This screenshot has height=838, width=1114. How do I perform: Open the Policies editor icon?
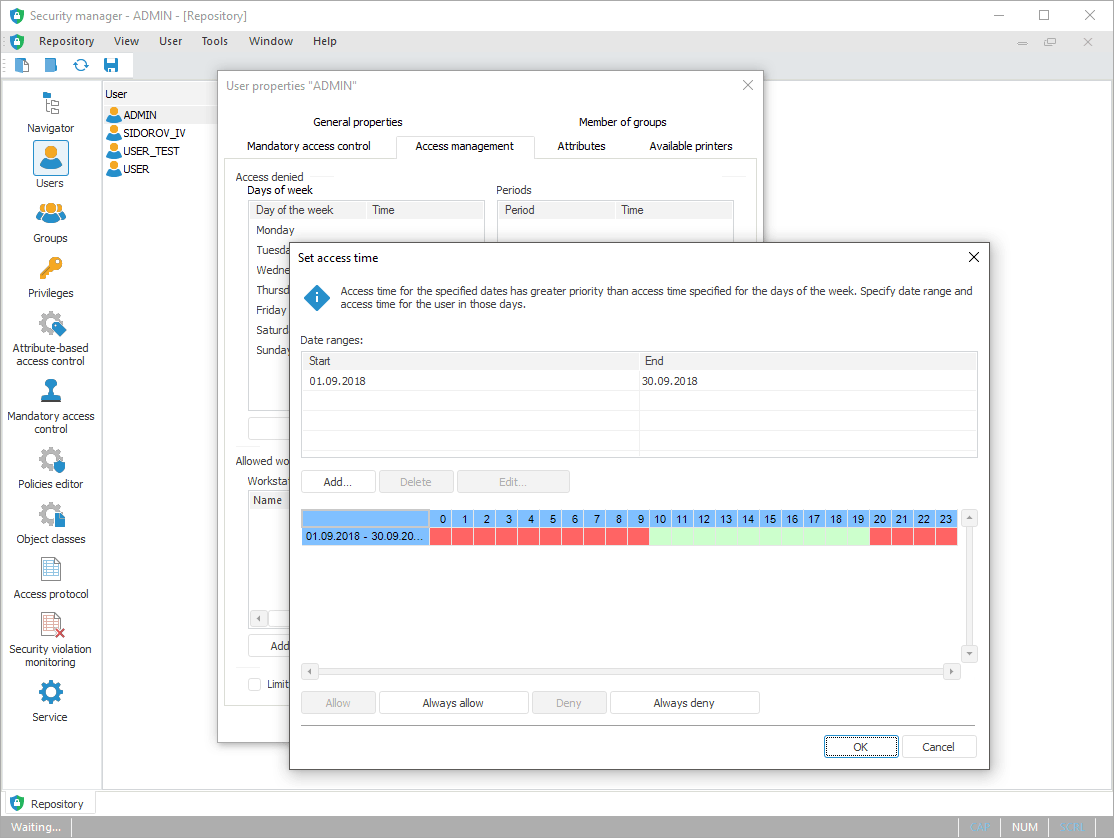[50, 460]
